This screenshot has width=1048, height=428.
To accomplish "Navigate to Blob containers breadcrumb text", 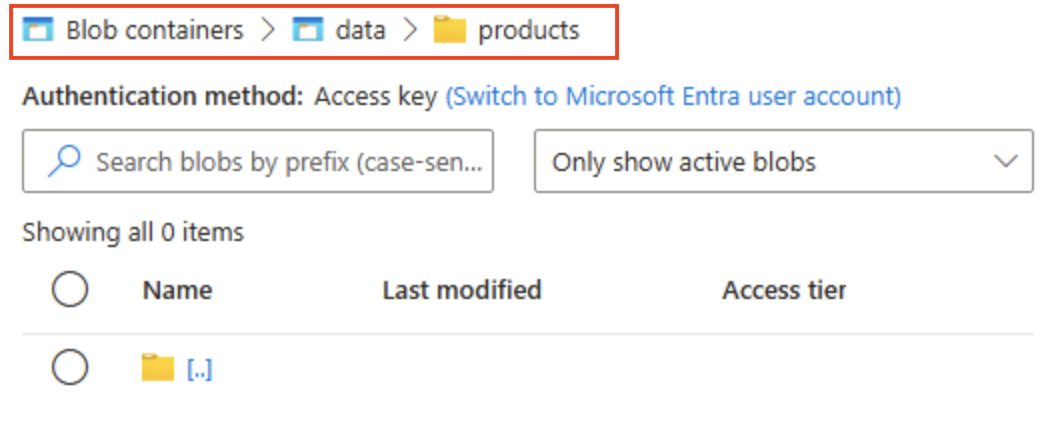I will 154,30.
